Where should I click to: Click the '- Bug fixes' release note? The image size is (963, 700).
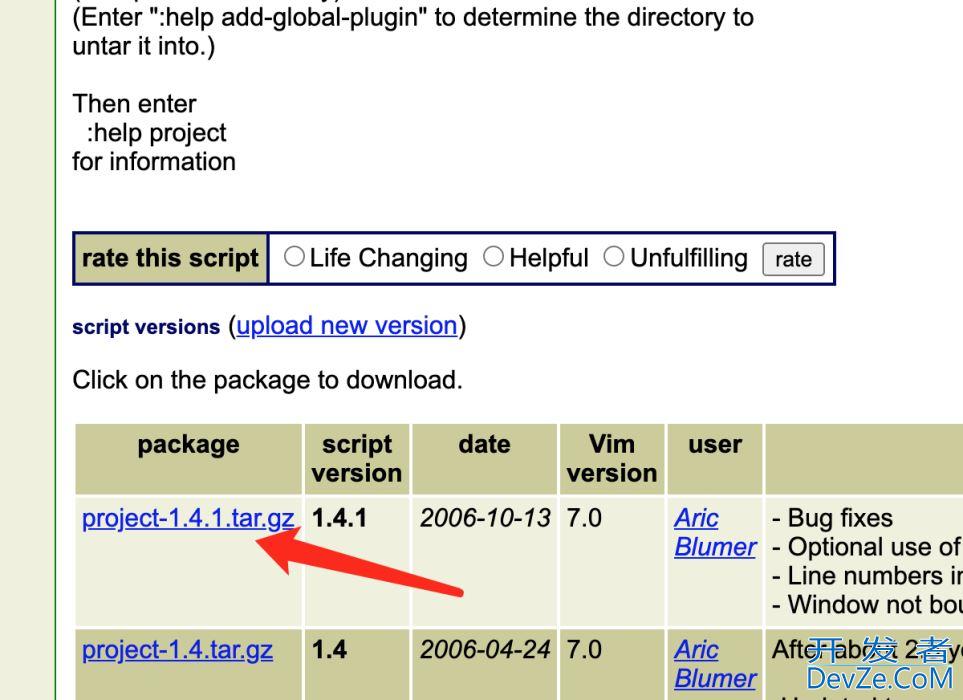[832, 518]
